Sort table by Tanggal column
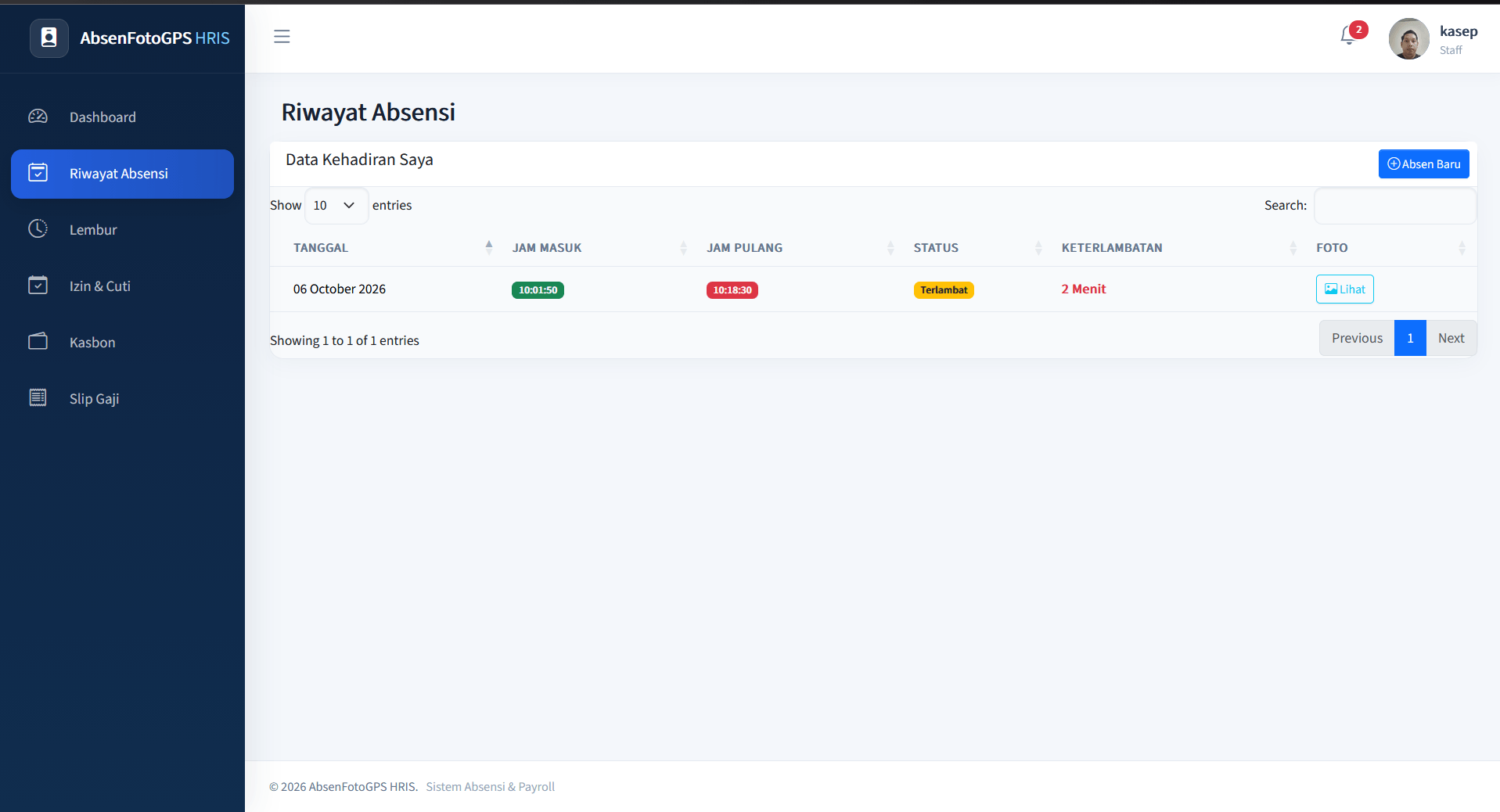1500x812 pixels. click(390, 248)
